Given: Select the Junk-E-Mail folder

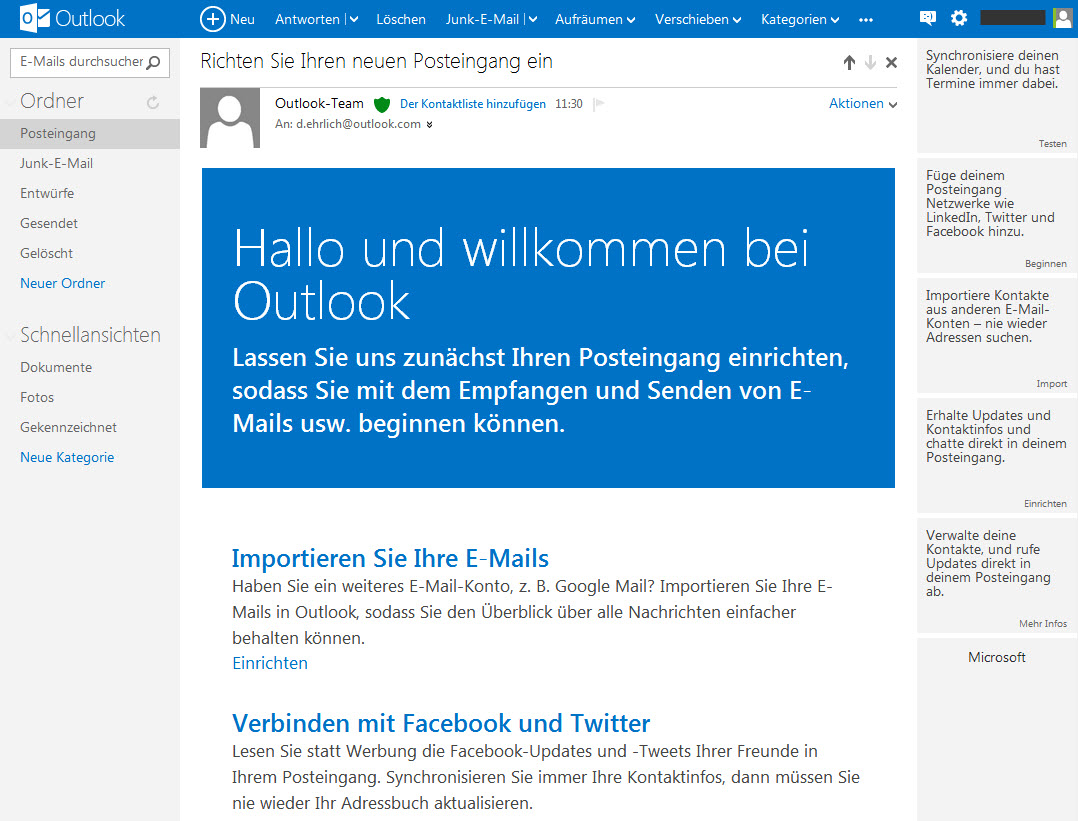Looking at the screenshot, I should click(56, 163).
